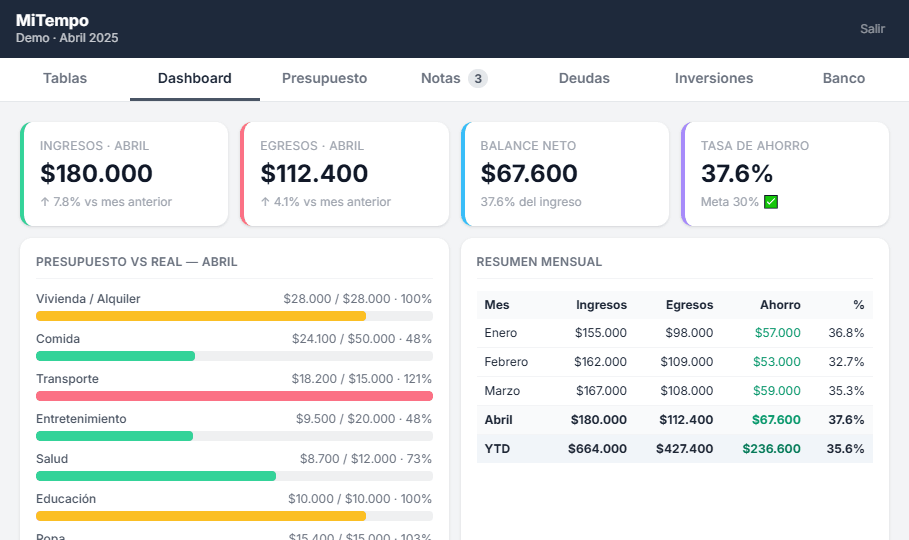The width and height of the screenshot is (909, 540).
Task: Click the Mes column header
Action: pyautogui.click(x=497, y=305)
